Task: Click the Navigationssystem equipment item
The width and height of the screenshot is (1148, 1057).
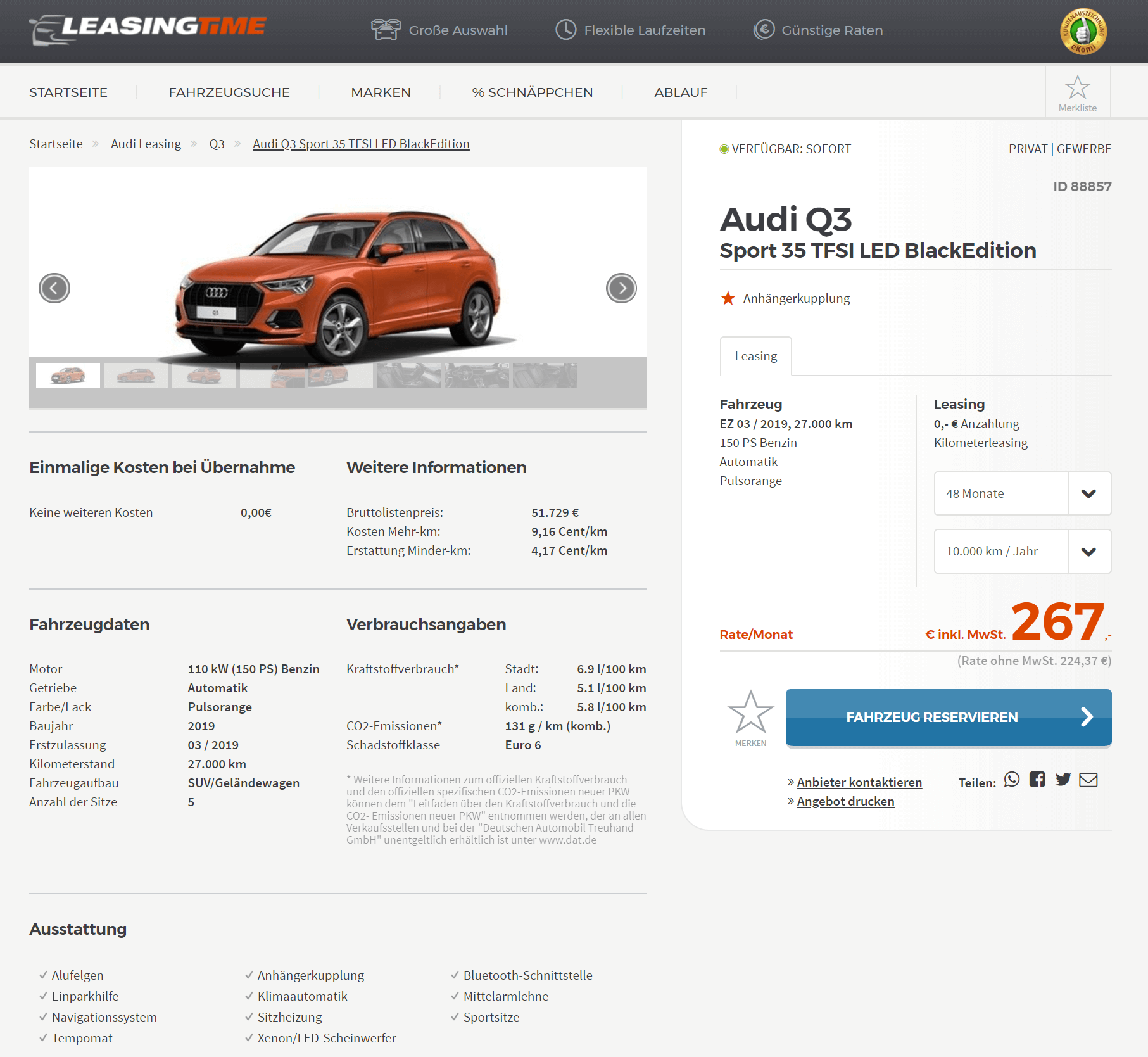Action: [104, 1017]
